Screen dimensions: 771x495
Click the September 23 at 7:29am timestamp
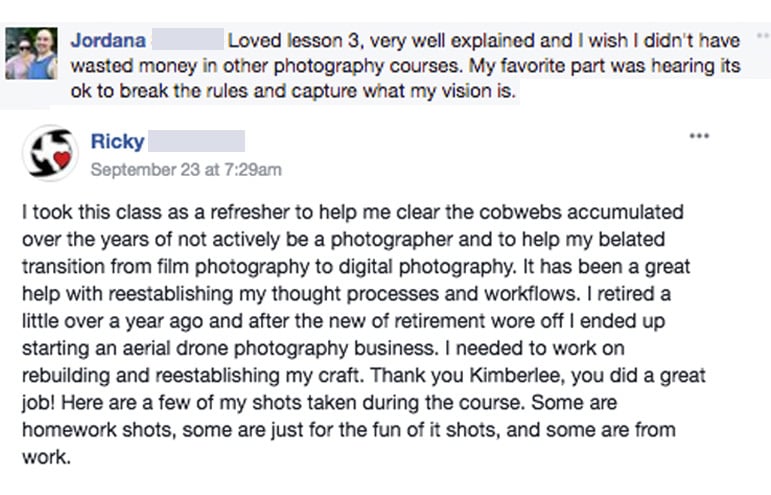pyautogui.click(x=186, y=169)
